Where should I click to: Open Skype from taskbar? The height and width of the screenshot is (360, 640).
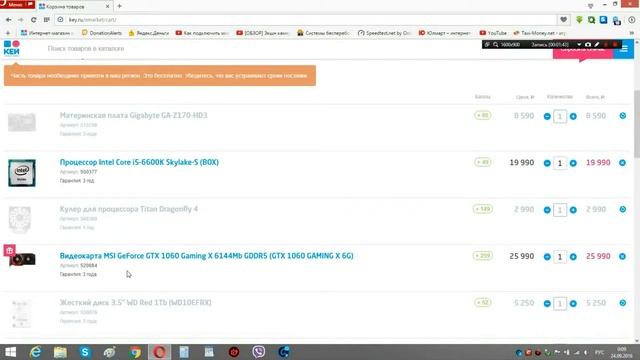point(85,352)
